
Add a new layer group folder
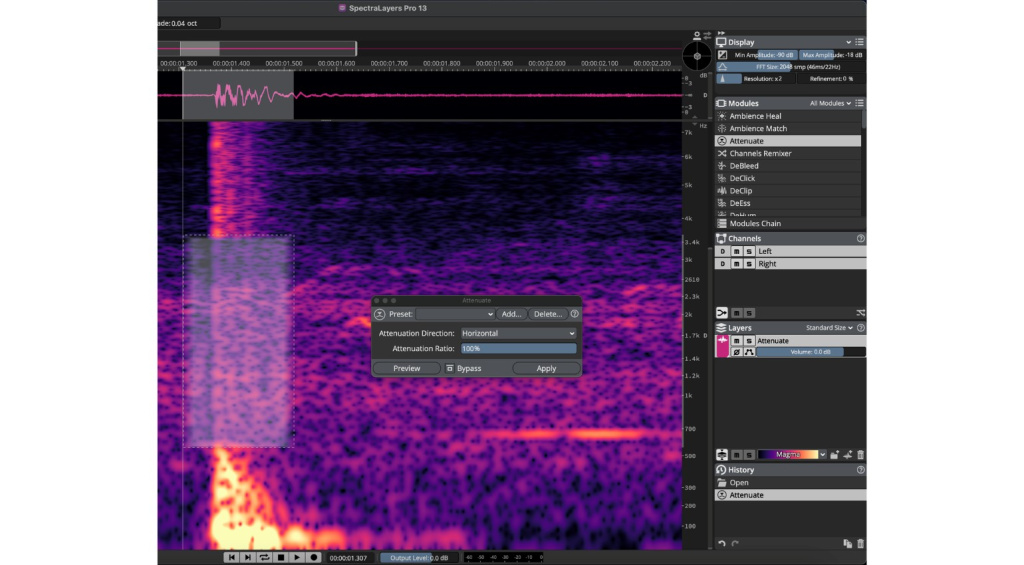[835, 455]
